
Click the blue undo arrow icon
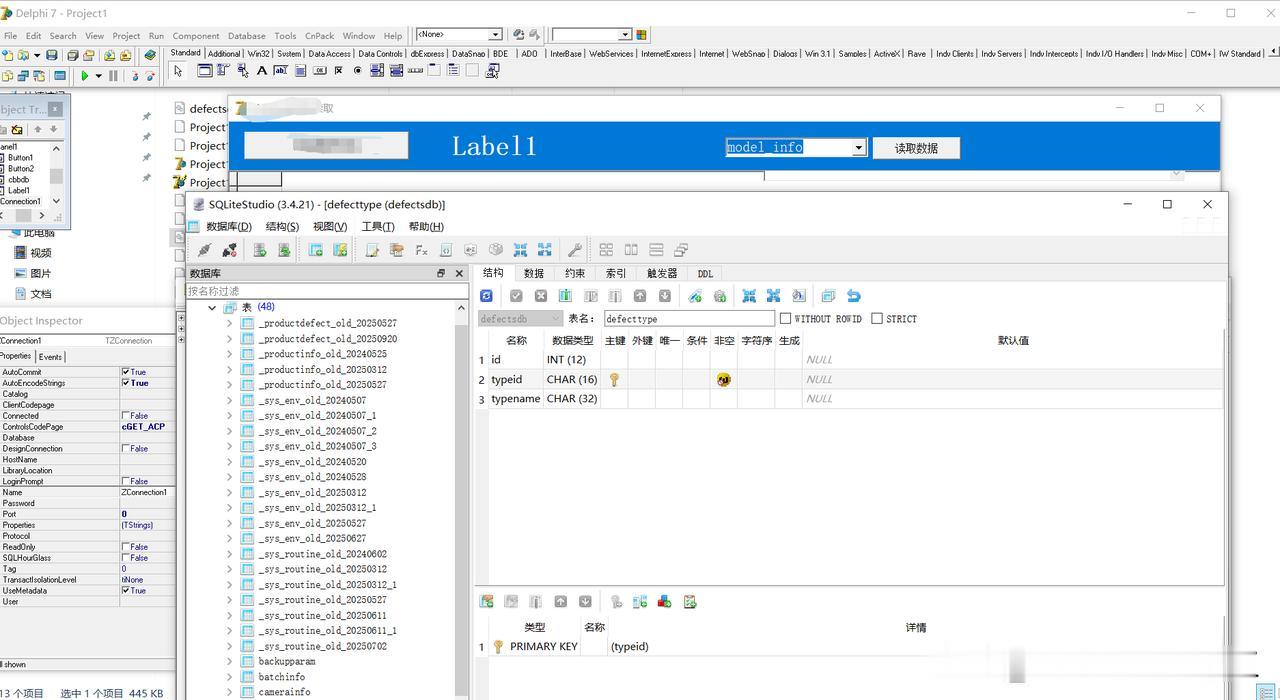(x=853, y=296)
